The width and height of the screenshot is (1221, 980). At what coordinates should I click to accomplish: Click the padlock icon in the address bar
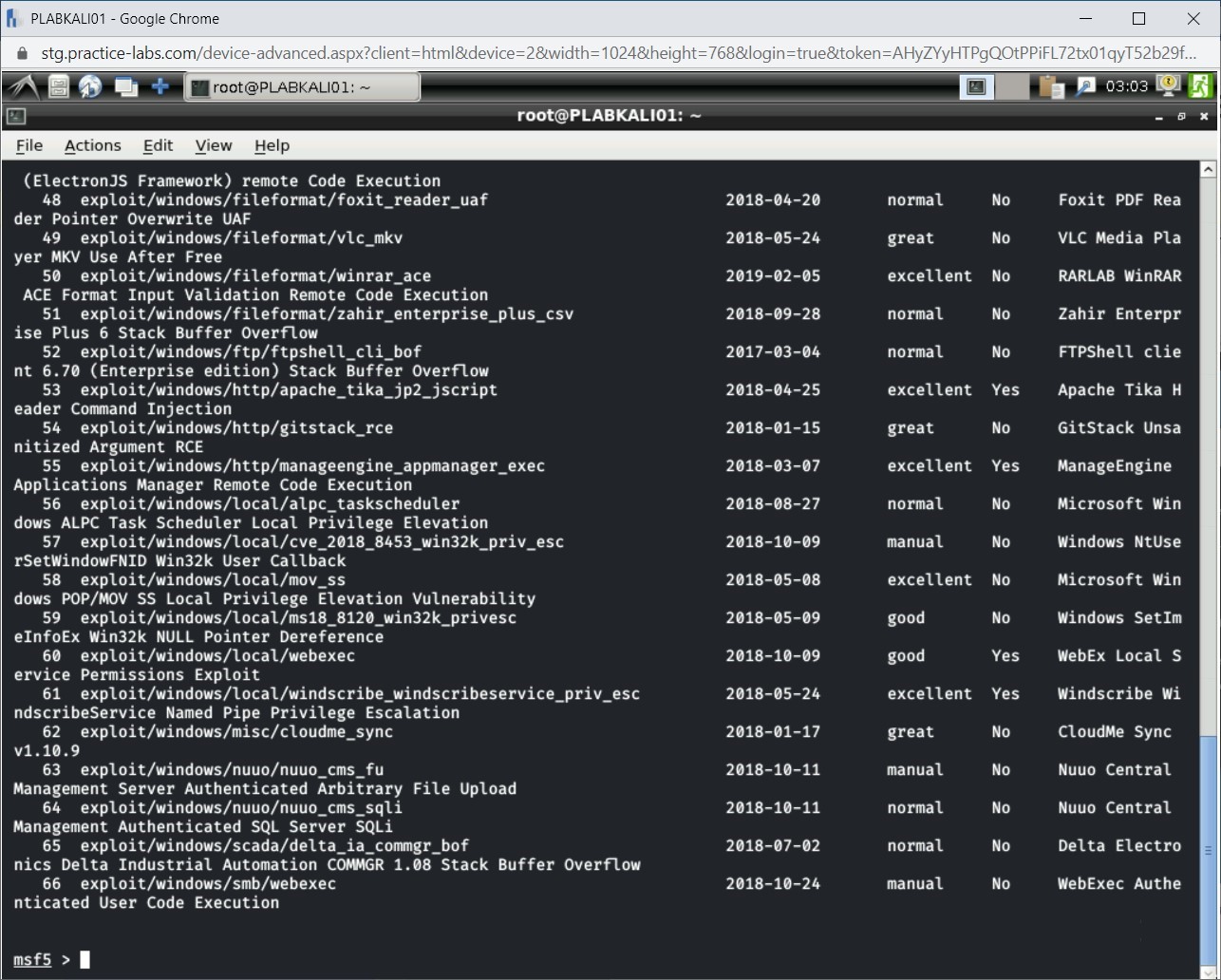click(x=21, y=53)
